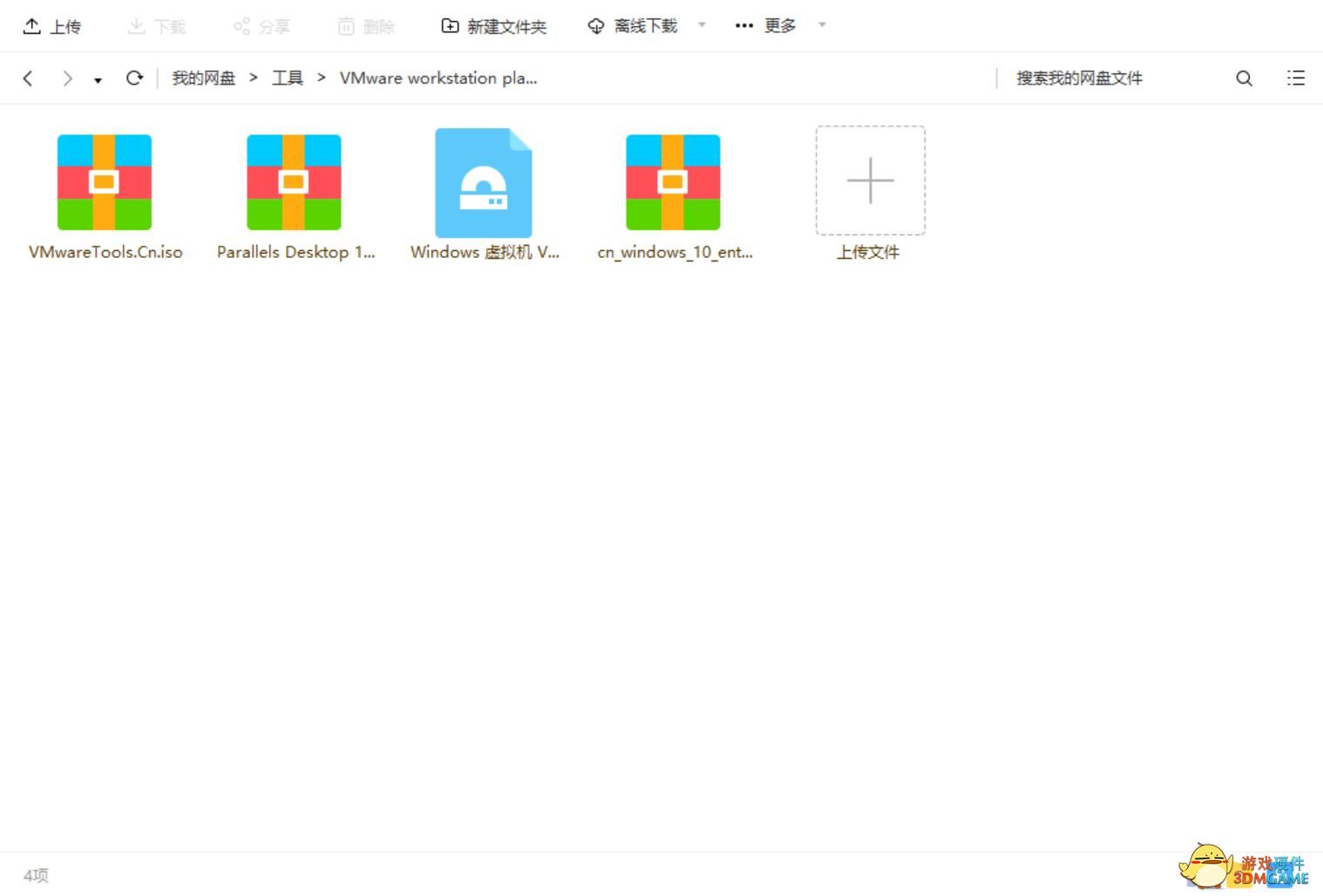Screen dimensions: 1323x896
Task: Refresh the current folder listing
Action: click(x=134, y=78)
